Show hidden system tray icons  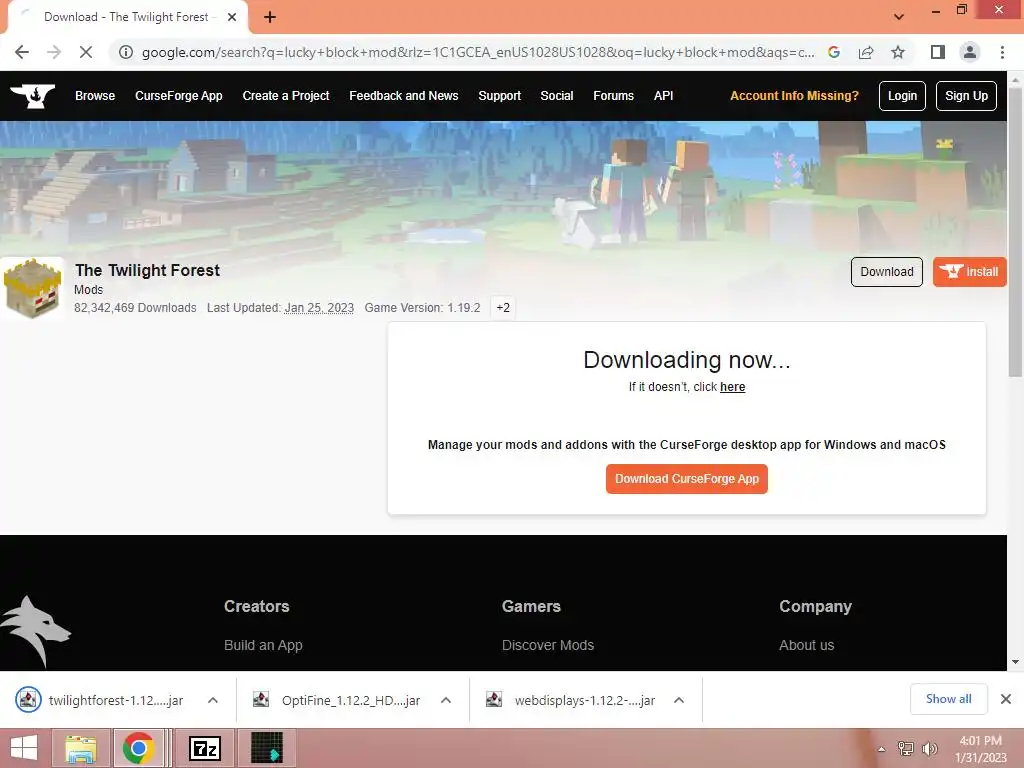[x=882, y=749]
